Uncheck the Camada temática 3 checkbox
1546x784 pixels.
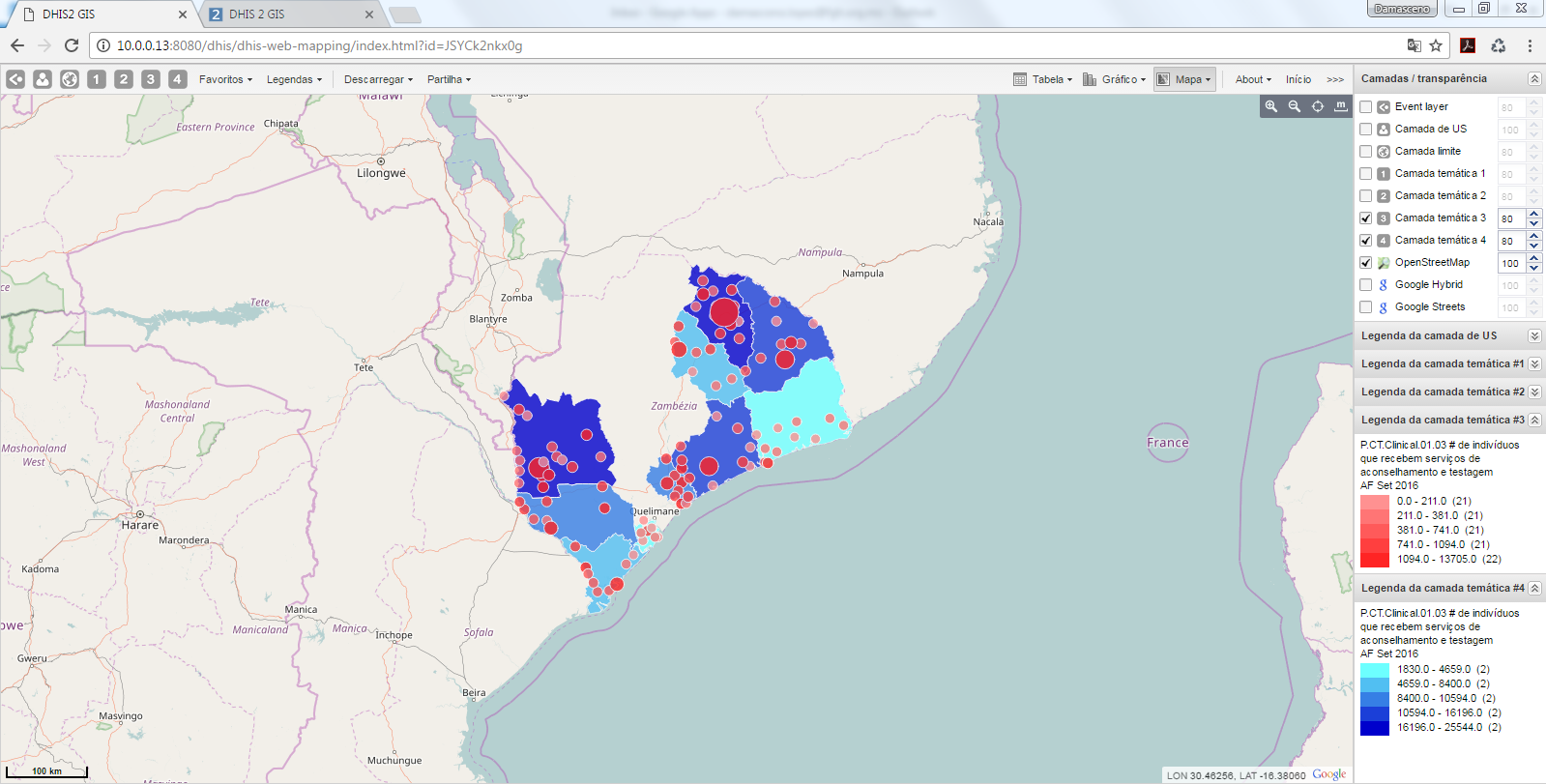[1366, 218]
